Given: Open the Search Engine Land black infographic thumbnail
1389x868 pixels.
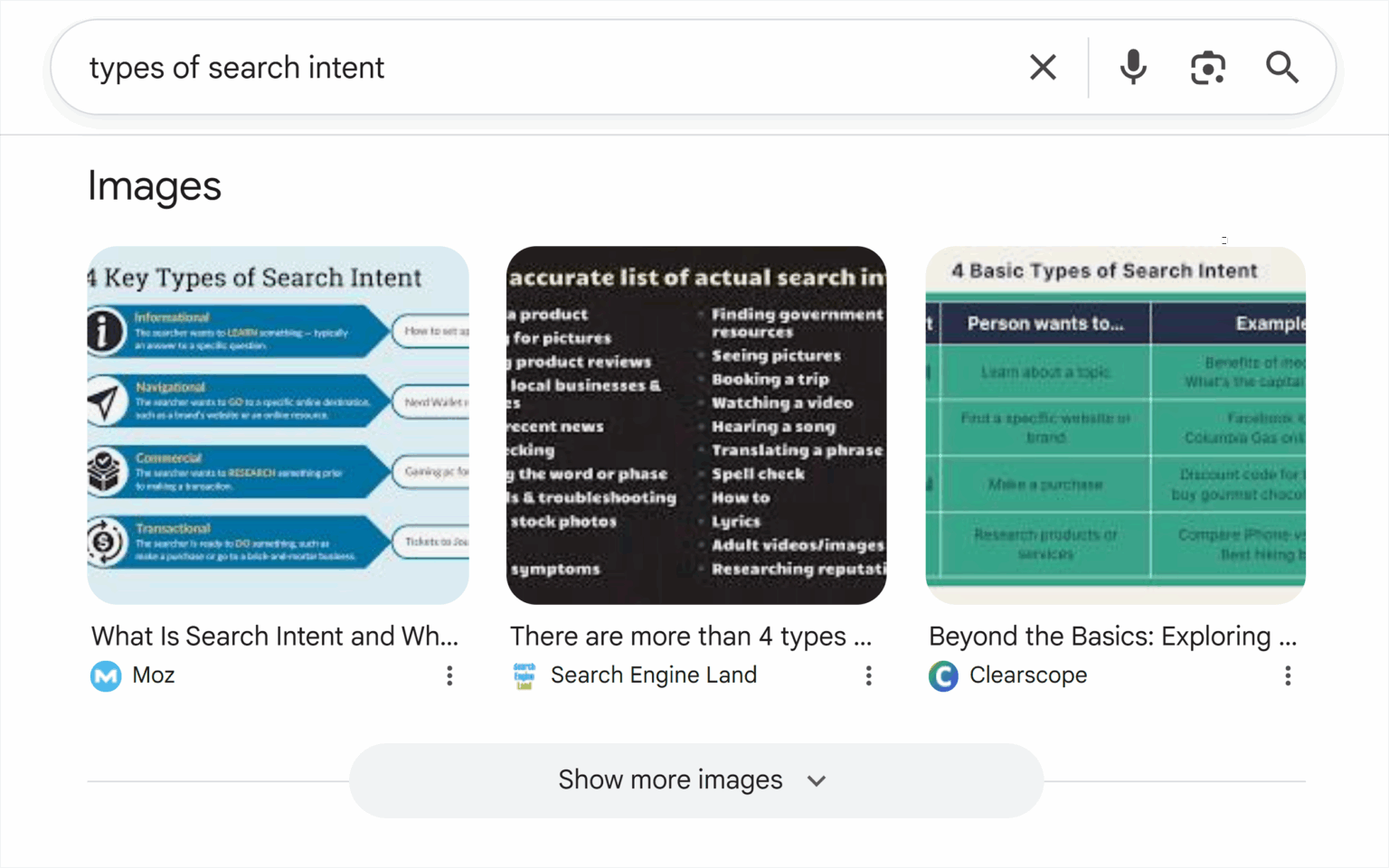Looking at the screenshot, I should (696, 424).
